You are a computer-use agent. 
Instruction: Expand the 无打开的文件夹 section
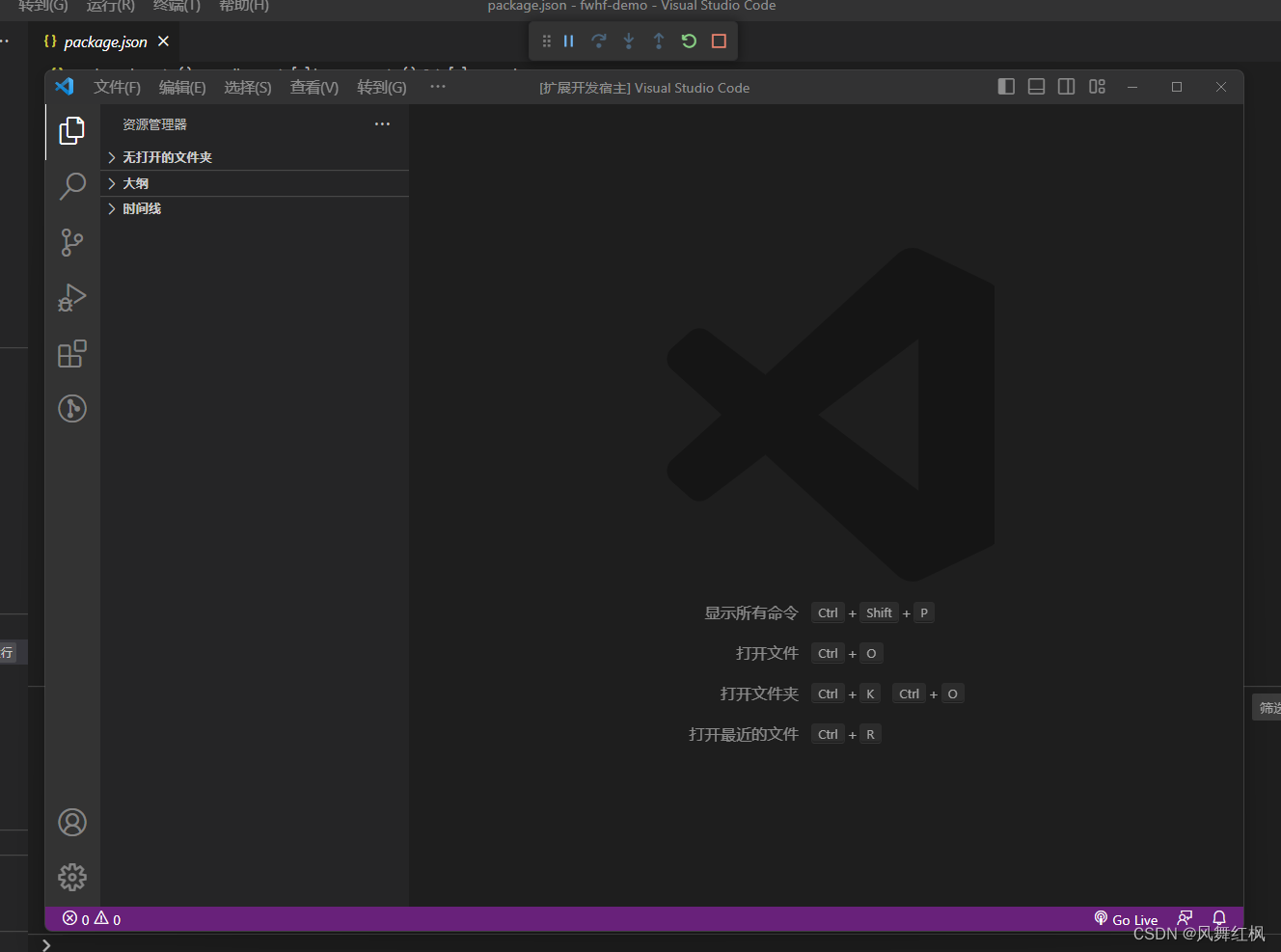pos(255,157)
